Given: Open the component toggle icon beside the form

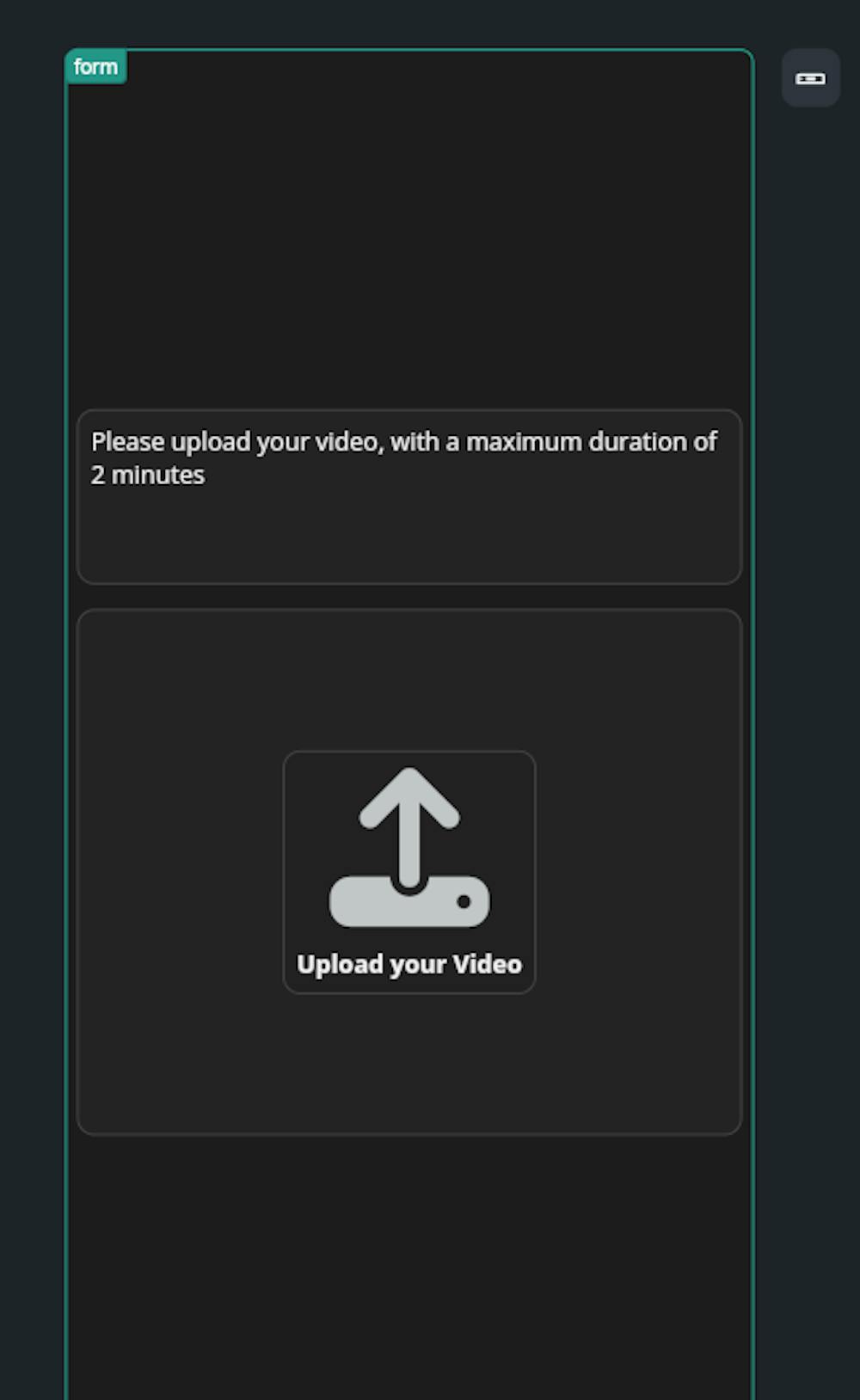Looking at the screenshot, I should (810, 78).
